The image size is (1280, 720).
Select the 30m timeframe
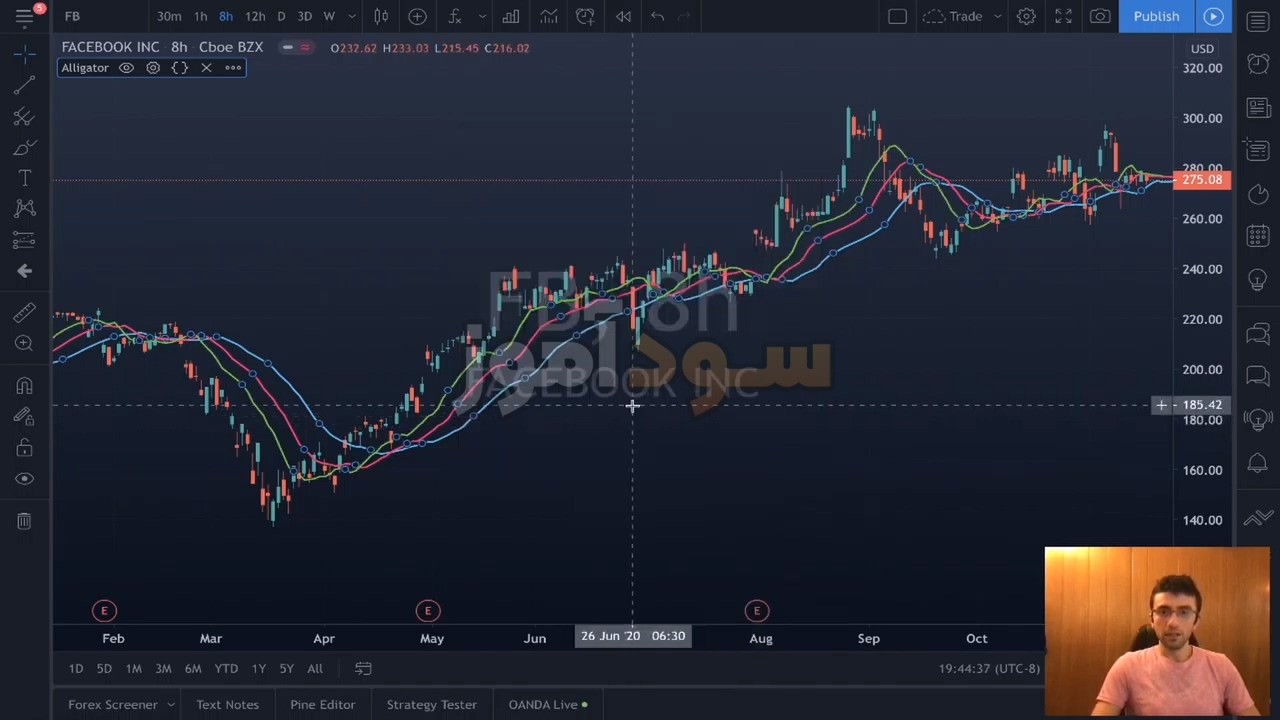click(x=169, y=16)
